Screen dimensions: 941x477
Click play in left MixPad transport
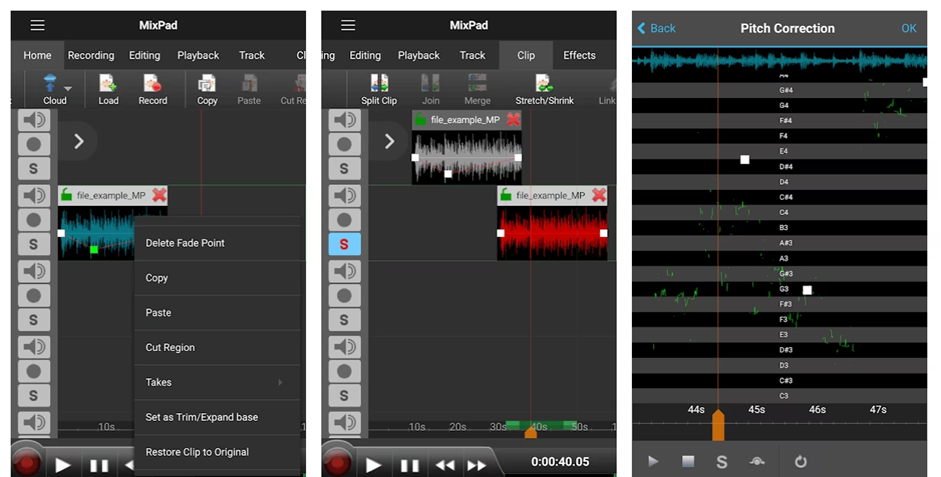click(62, 465)
